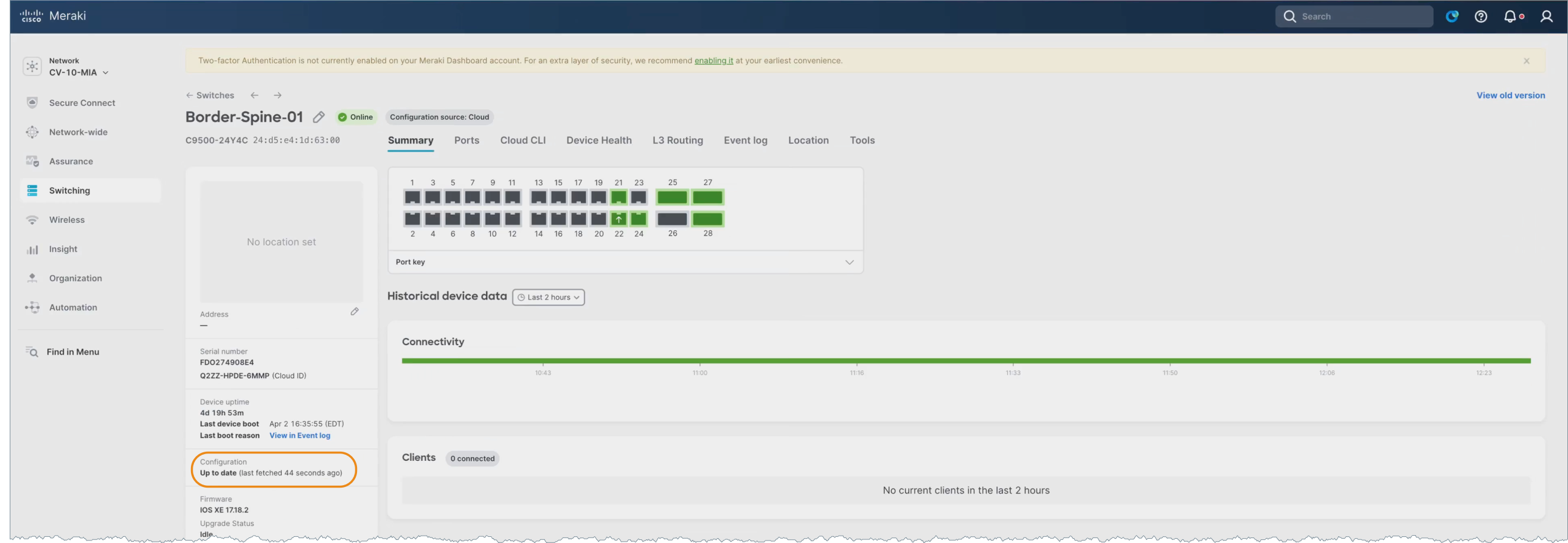Screen dimensions: 1568x543
Task: Select switch port 1
Action: (412, 197)
